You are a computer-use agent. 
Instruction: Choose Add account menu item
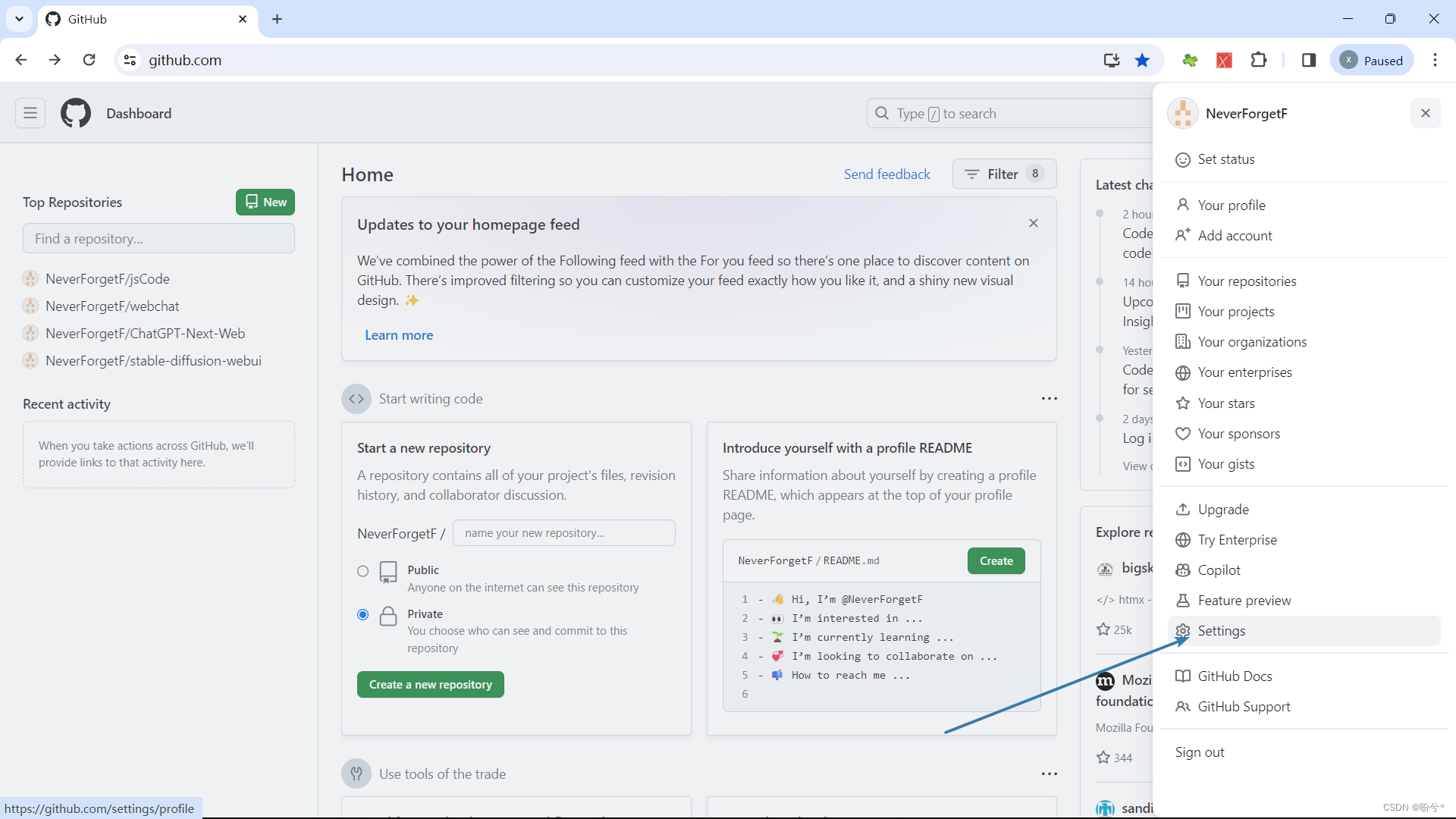pos(1304,236)
